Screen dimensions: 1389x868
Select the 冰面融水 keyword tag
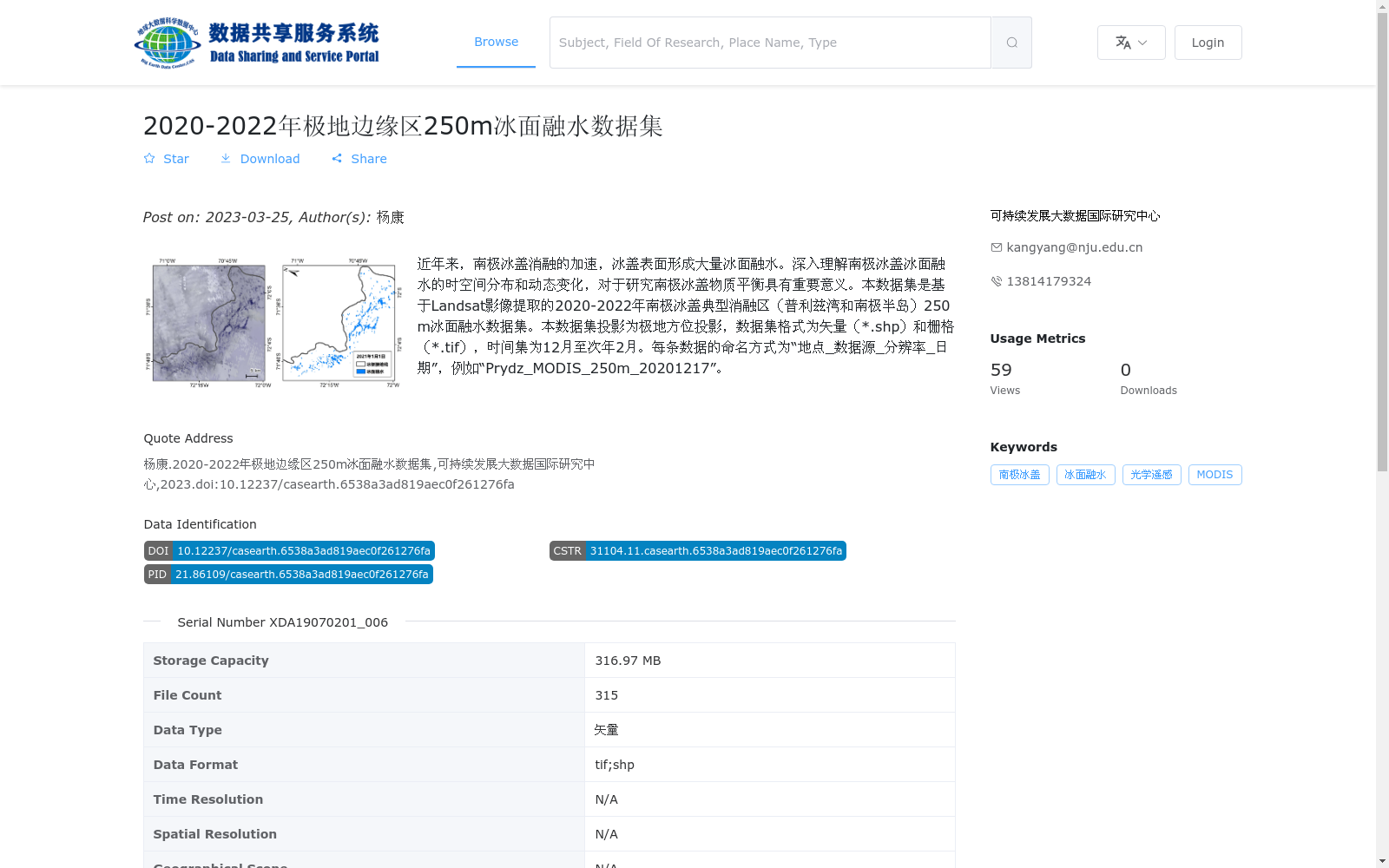click(x=1085, y=475)
